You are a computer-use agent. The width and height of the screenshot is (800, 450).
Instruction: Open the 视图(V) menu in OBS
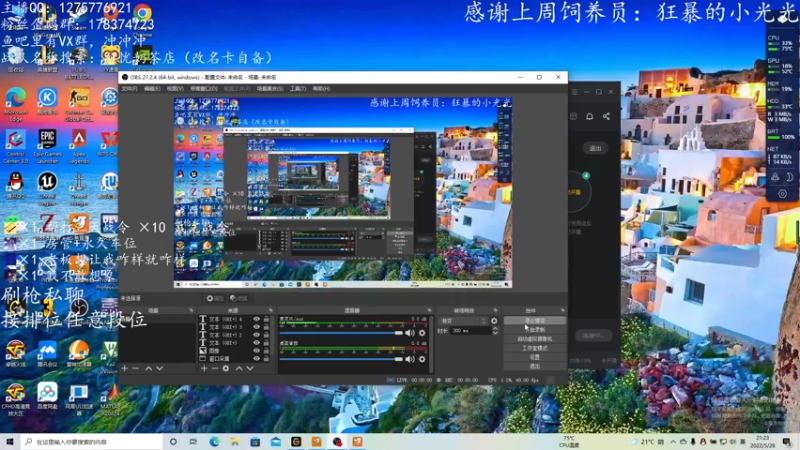coord(175,89)
